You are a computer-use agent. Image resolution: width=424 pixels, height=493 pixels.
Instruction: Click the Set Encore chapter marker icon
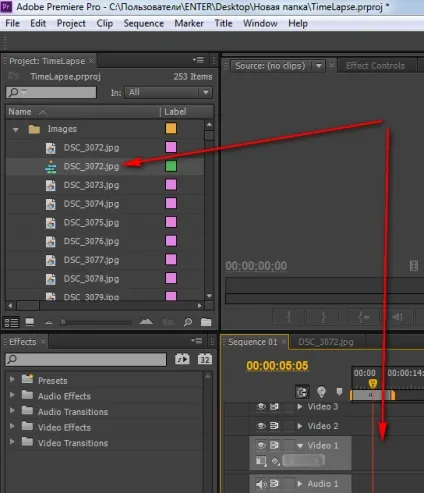(321, 392)
